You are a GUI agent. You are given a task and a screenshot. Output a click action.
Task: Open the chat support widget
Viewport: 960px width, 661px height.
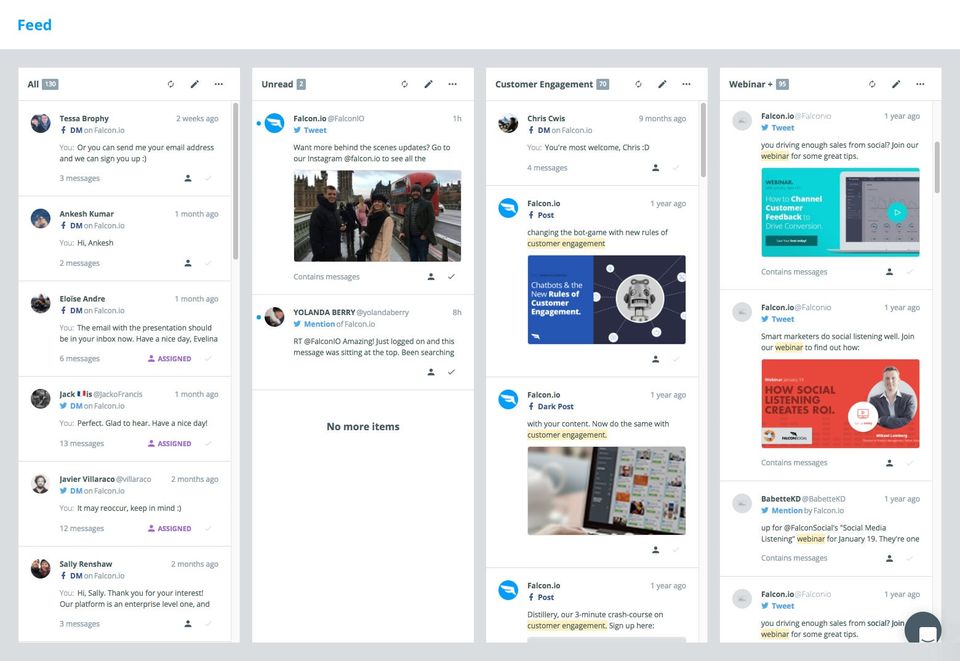tap(923, 629)
